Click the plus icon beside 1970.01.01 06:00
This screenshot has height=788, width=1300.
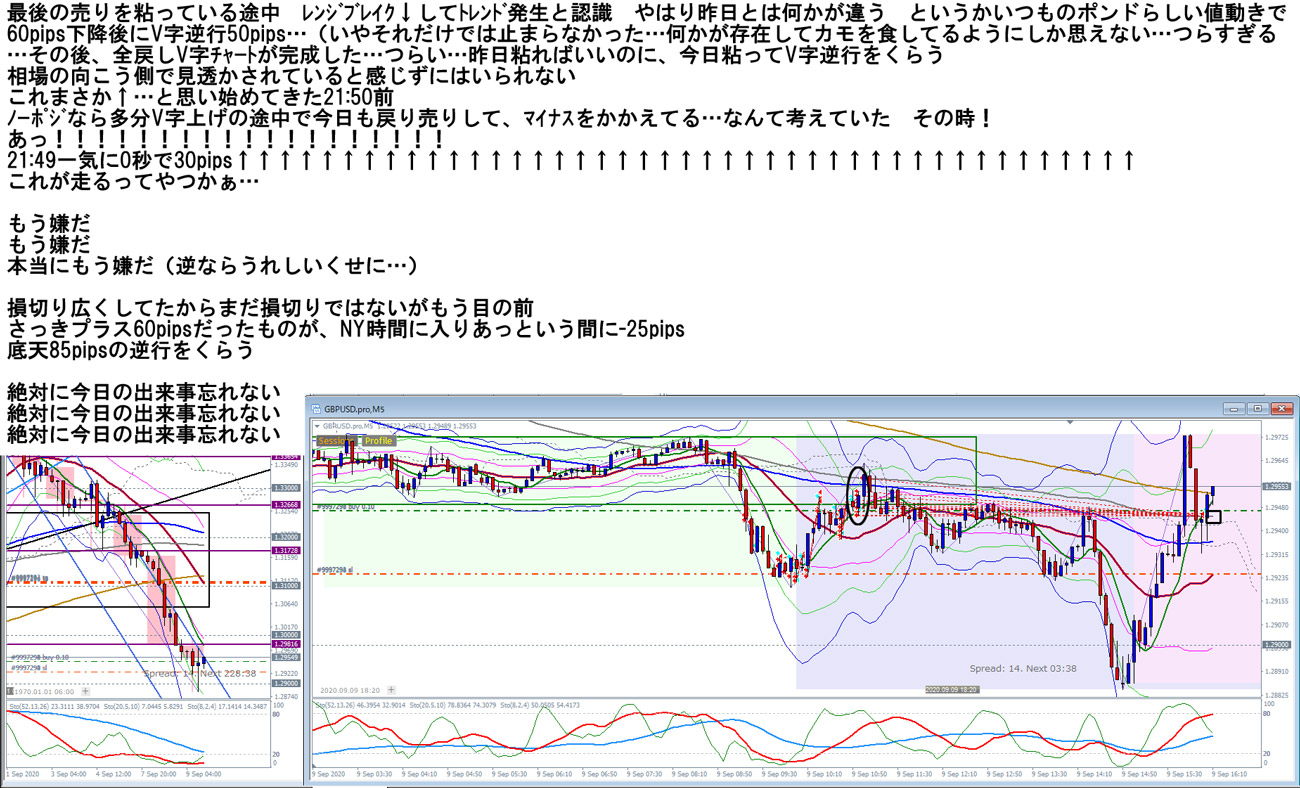pyautogui.click(x=84, y=691)
